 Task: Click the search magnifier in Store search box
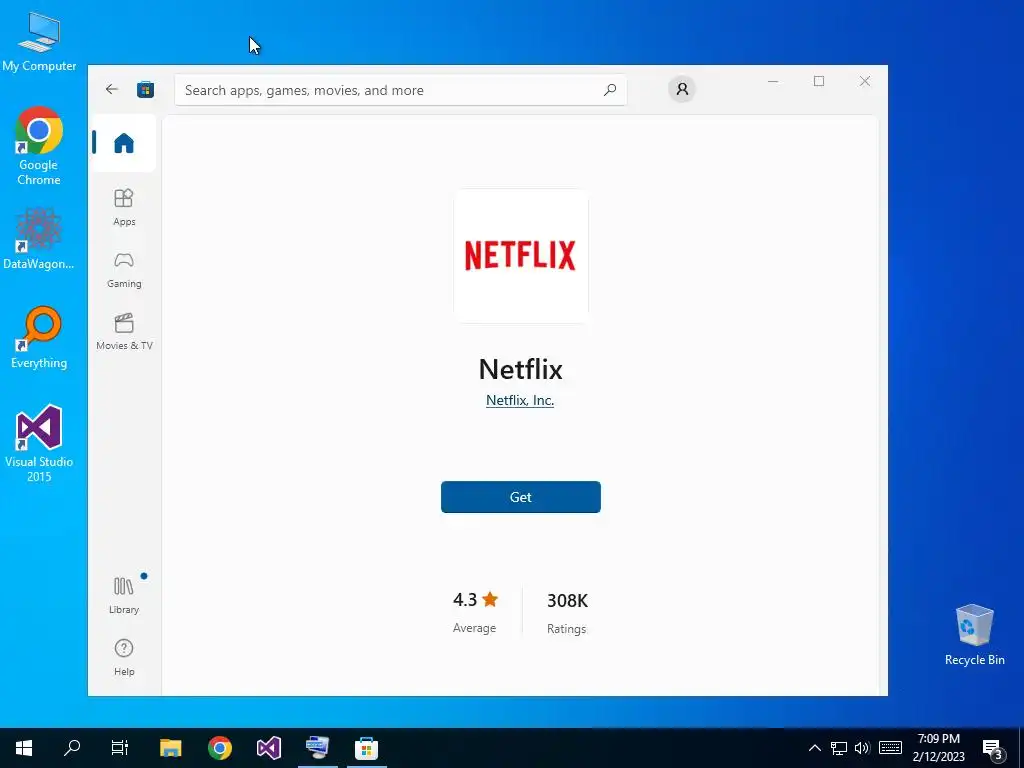point(610,90)
